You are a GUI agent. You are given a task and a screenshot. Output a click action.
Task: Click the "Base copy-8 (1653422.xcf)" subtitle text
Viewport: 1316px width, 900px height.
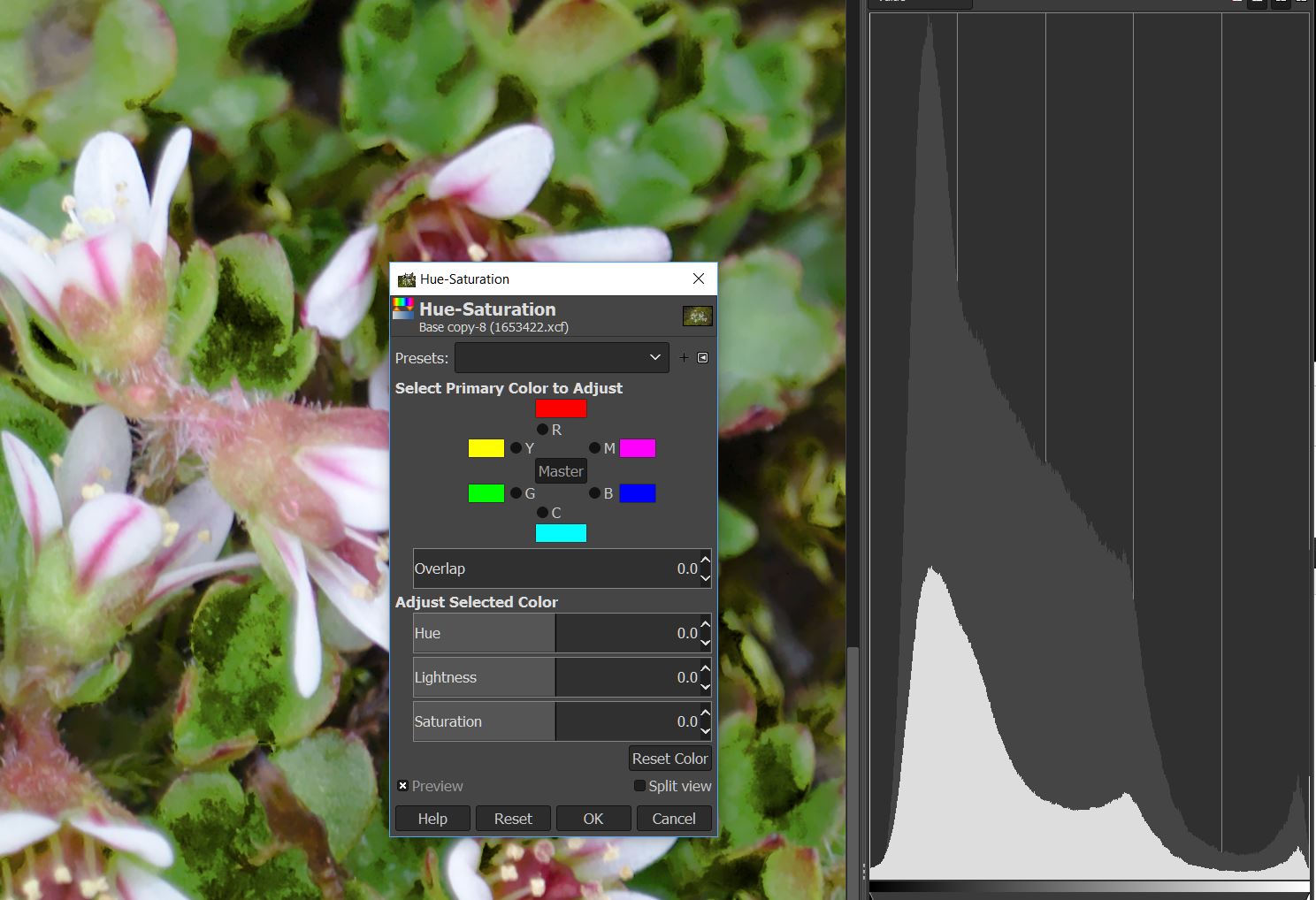click(x=493, y=327)
